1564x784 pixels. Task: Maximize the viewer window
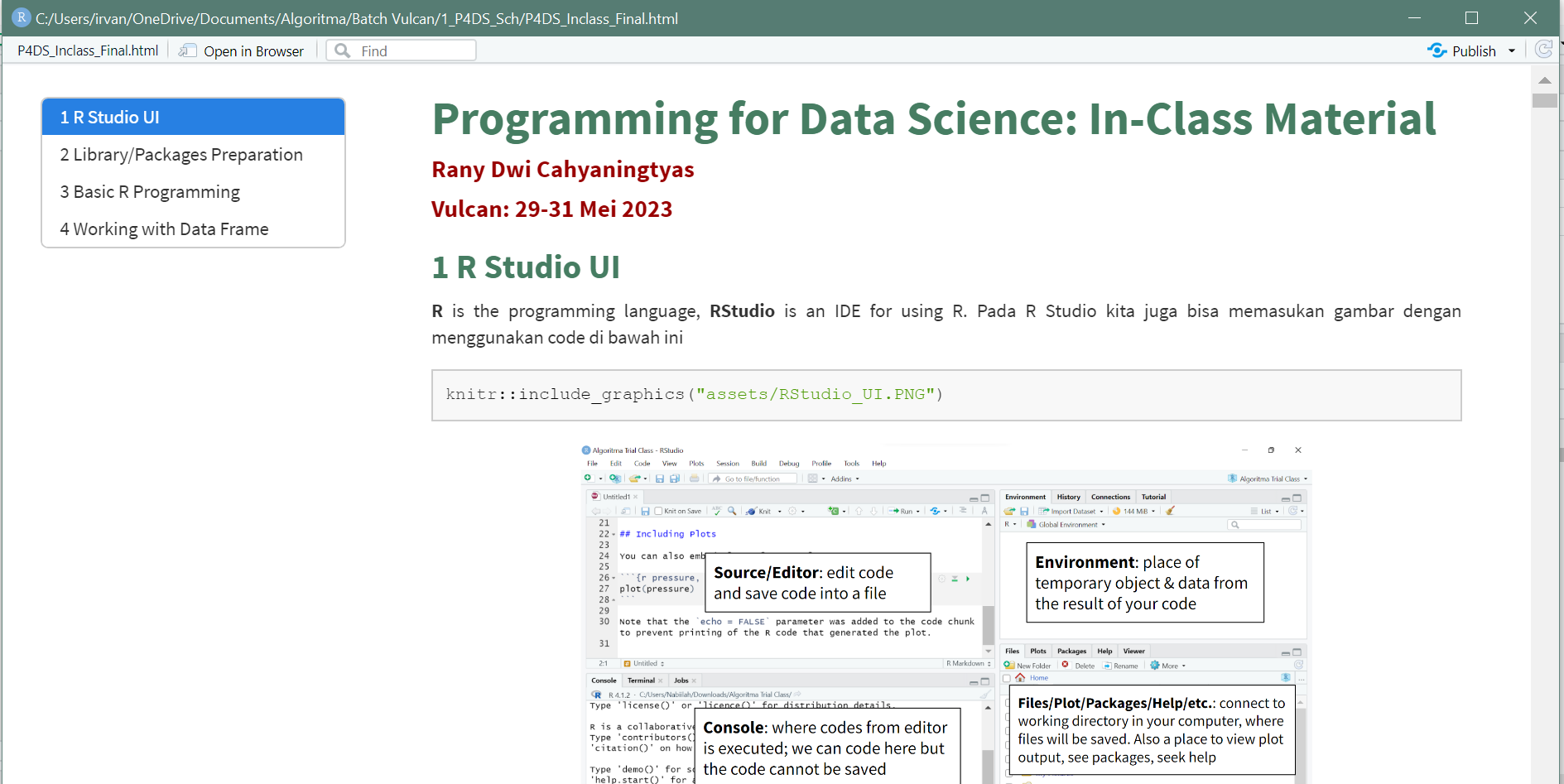pos(1471,18)
